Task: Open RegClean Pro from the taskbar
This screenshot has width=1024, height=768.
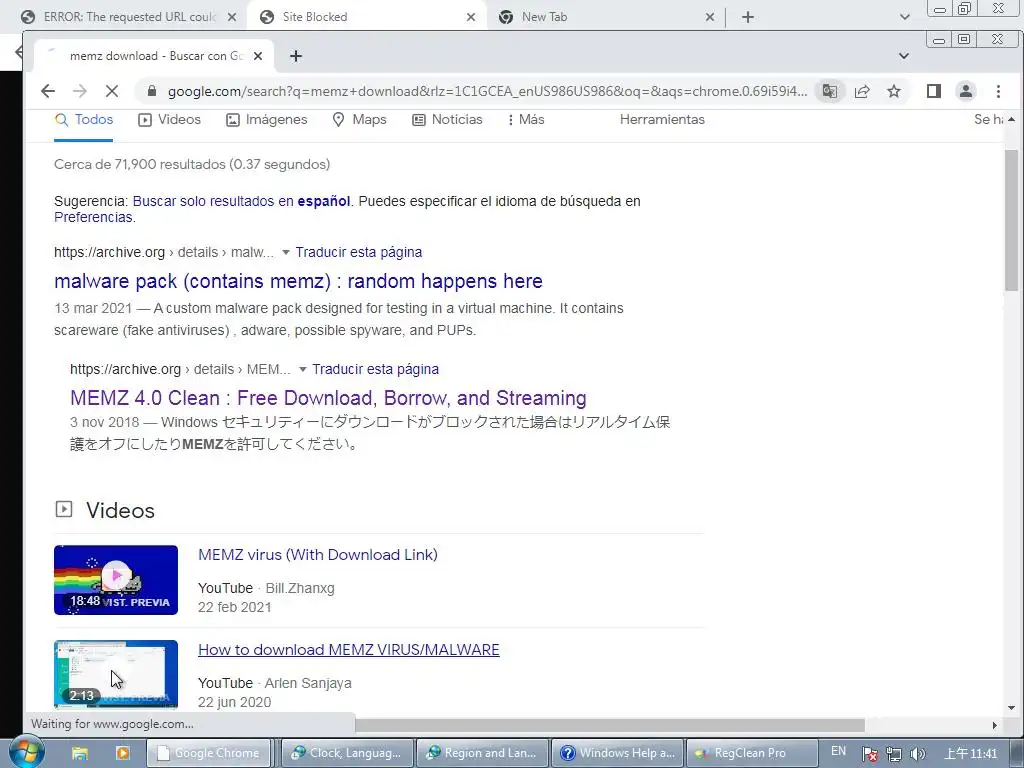Action: 752,753
